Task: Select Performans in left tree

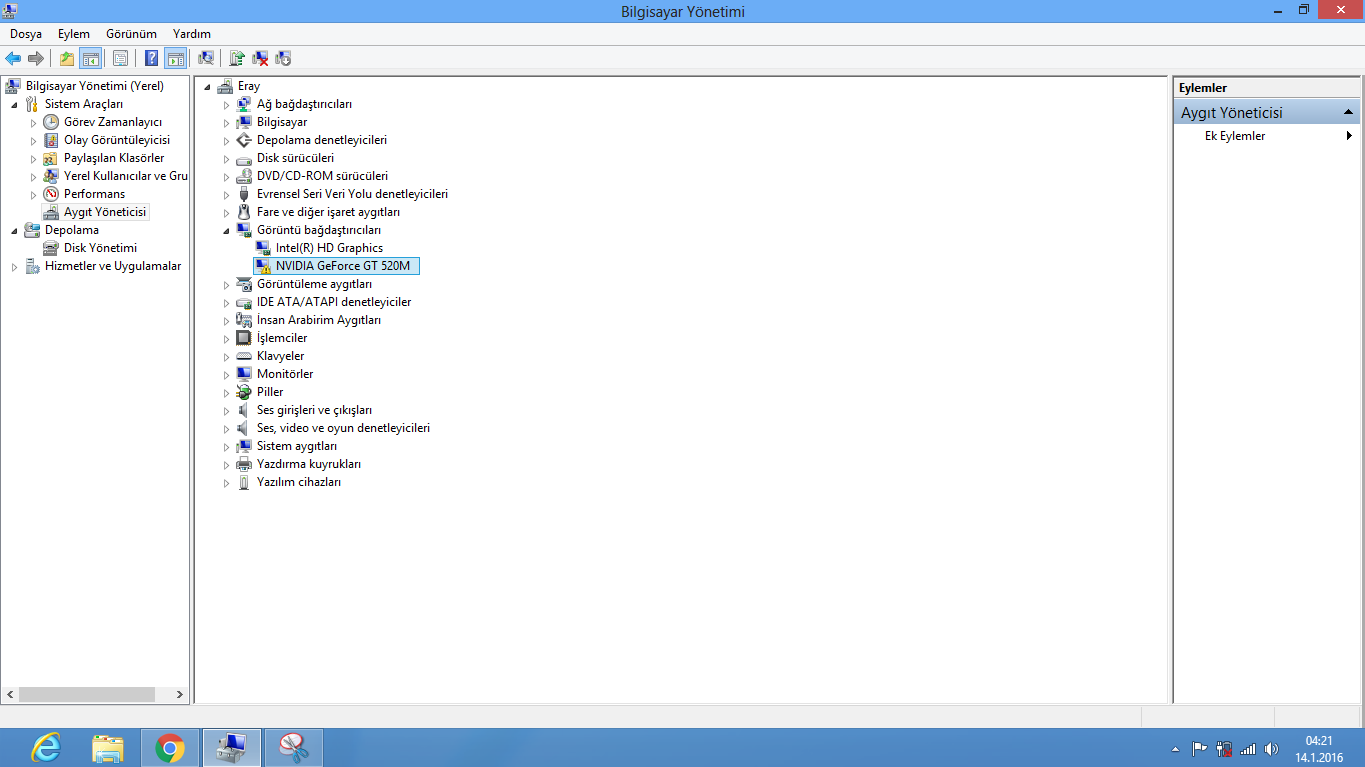Action: click(95, 194)
